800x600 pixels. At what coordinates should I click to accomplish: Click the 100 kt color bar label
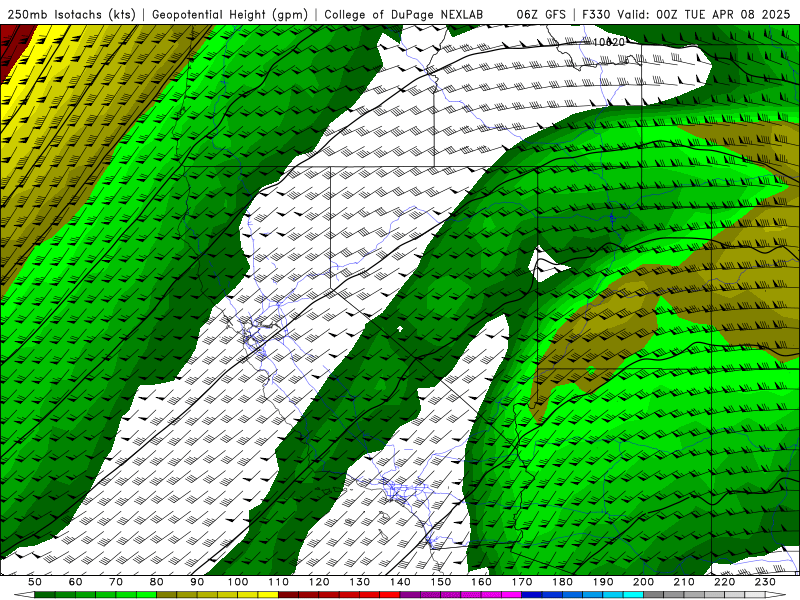click(x=238, y=582)
